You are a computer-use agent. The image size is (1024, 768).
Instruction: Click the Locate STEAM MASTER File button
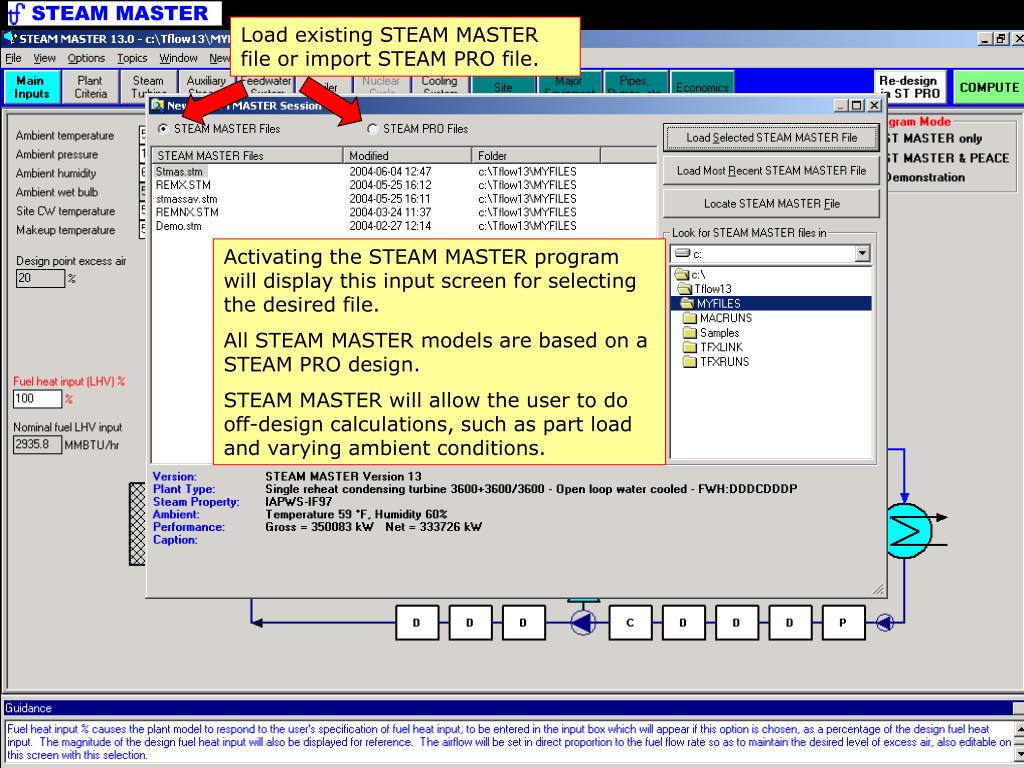tap(771, 204)
